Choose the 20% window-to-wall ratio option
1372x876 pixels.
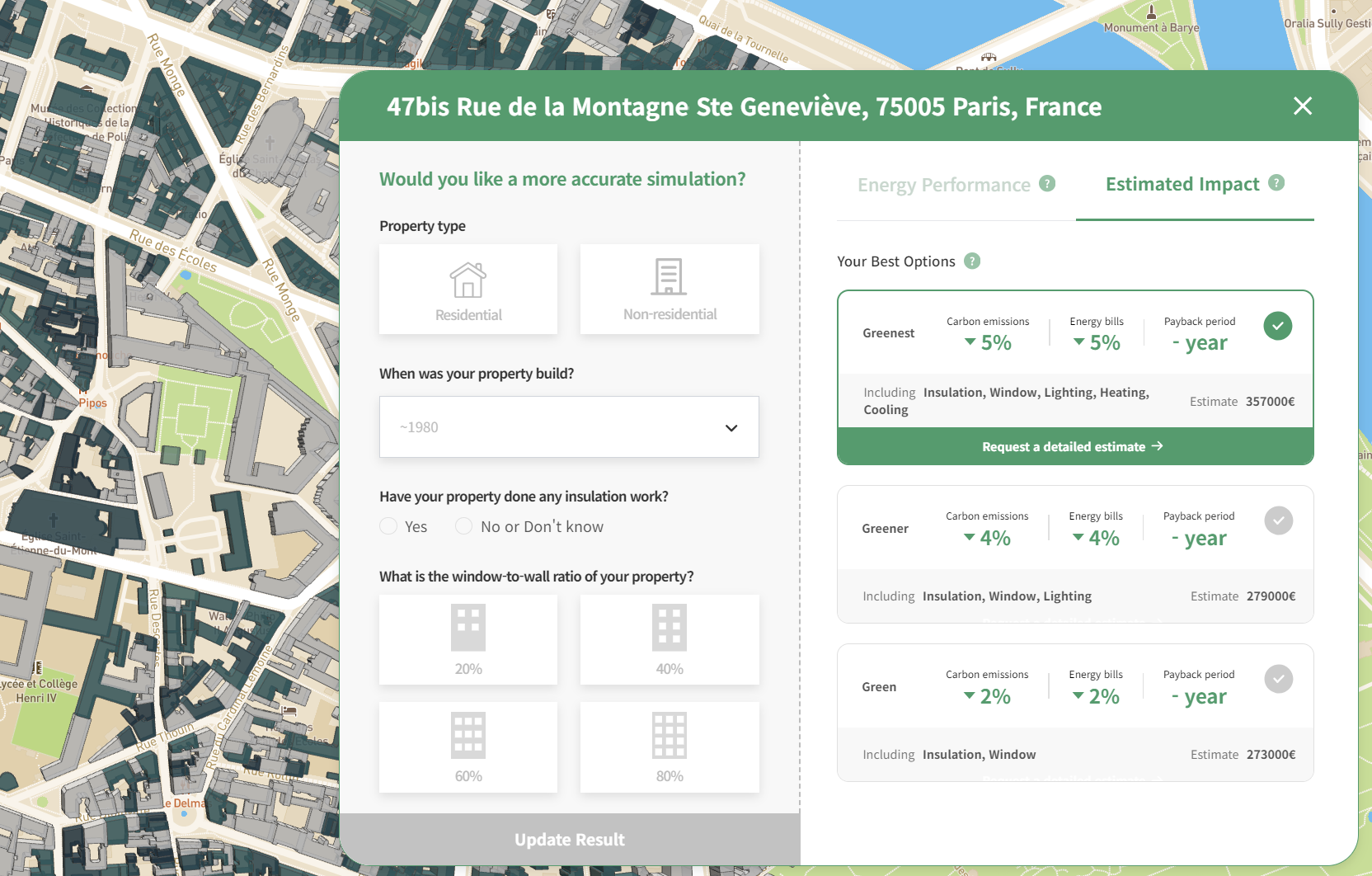[x=468, y=639]
